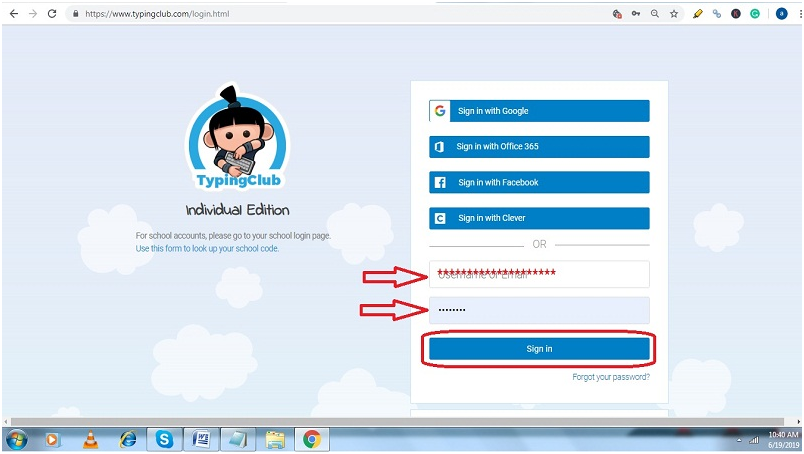804x454 pixels.
Task: Click the Individual Edition heading
Action: point(237,210)
